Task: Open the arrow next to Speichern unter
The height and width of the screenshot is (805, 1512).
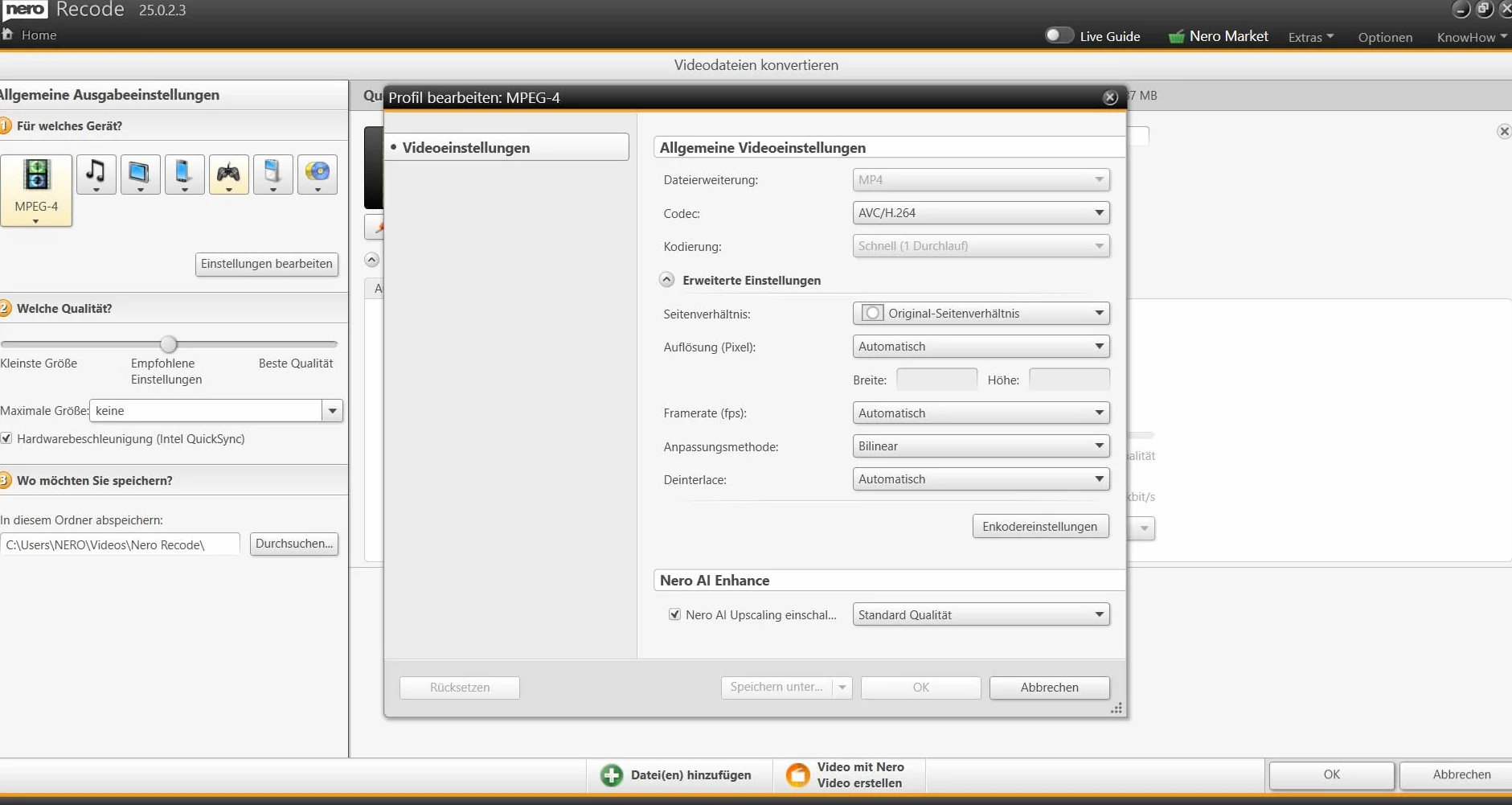Action: click(x=842, y=688)
